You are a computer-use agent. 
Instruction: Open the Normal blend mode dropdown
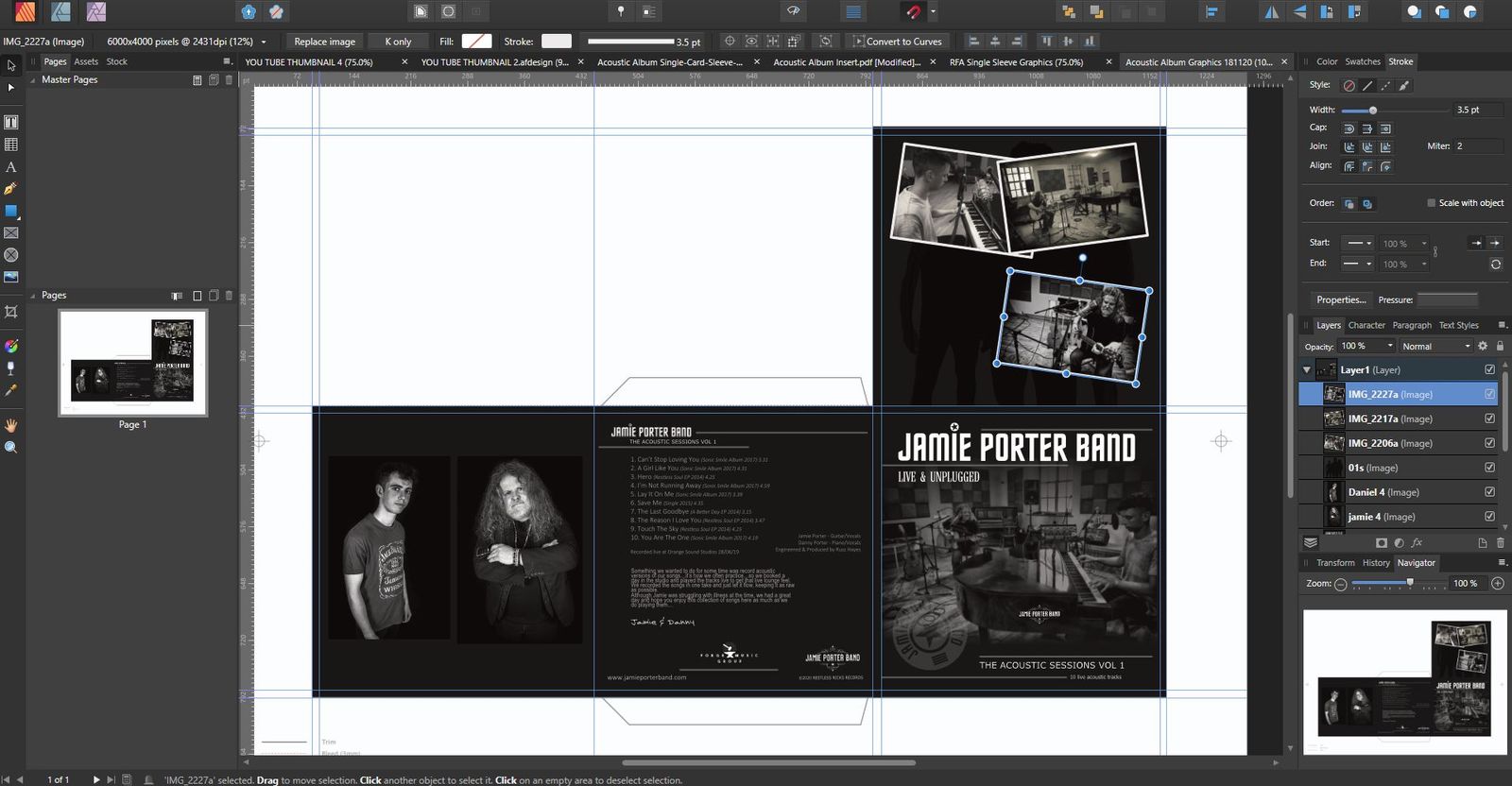pos(1435,347)
